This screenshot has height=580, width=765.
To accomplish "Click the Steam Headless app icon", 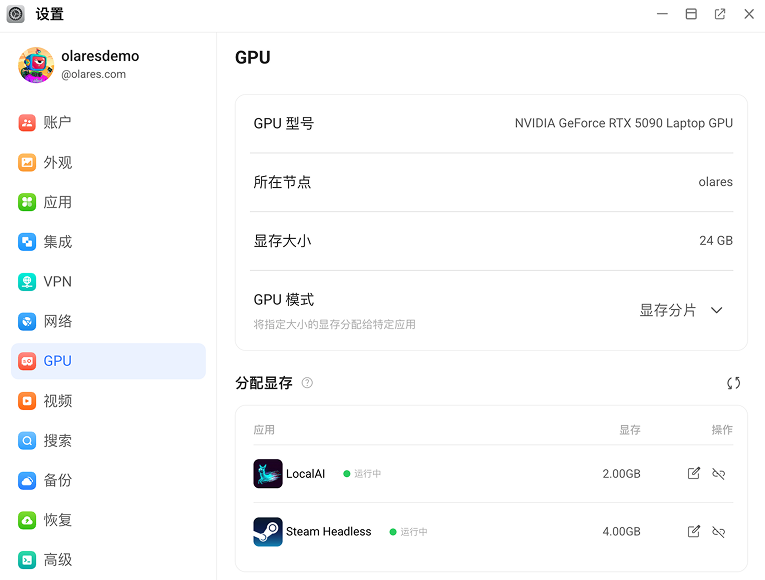I will click(268, 532).
